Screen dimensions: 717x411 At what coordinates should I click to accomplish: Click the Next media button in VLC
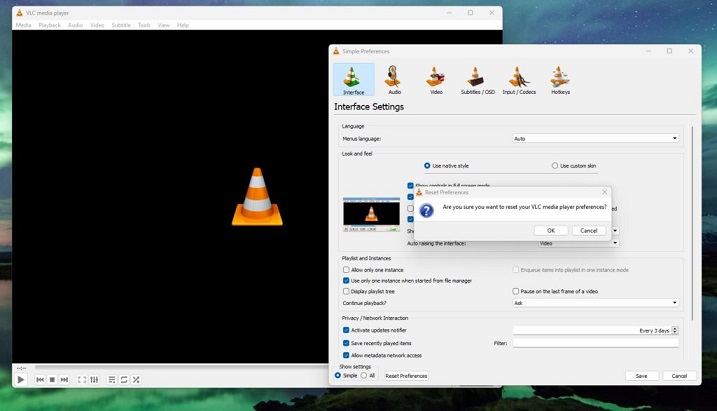pos(64,379)
